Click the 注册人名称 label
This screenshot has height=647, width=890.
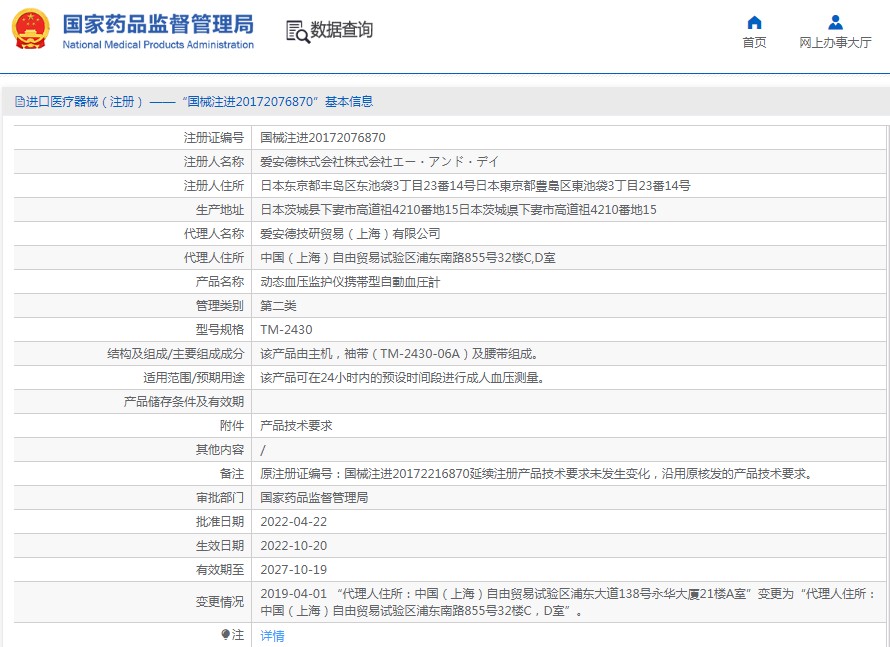coord(213,162)
